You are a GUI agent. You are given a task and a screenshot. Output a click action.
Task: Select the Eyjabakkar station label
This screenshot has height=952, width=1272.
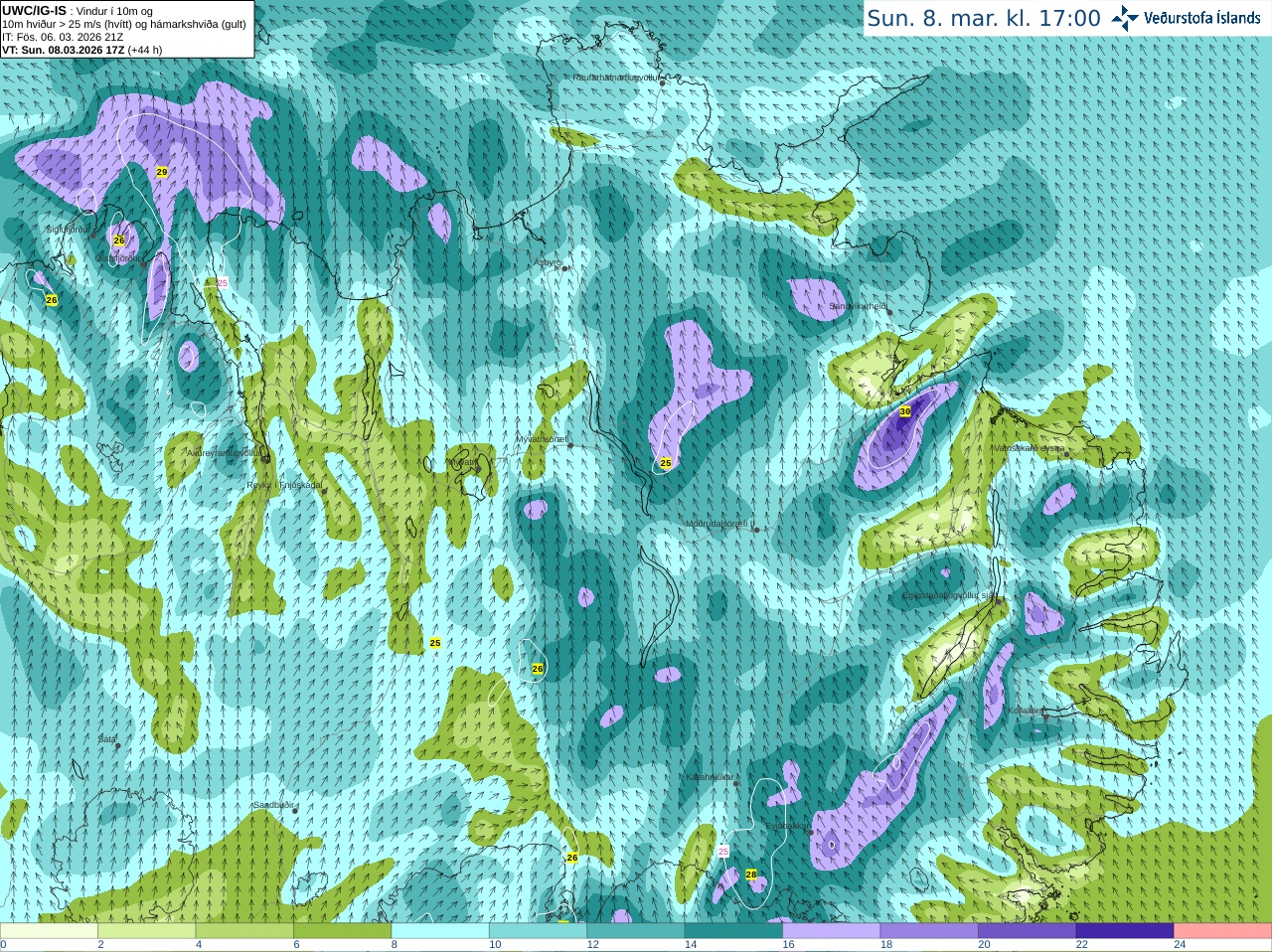pyautogui.click(x=787, y=826)
